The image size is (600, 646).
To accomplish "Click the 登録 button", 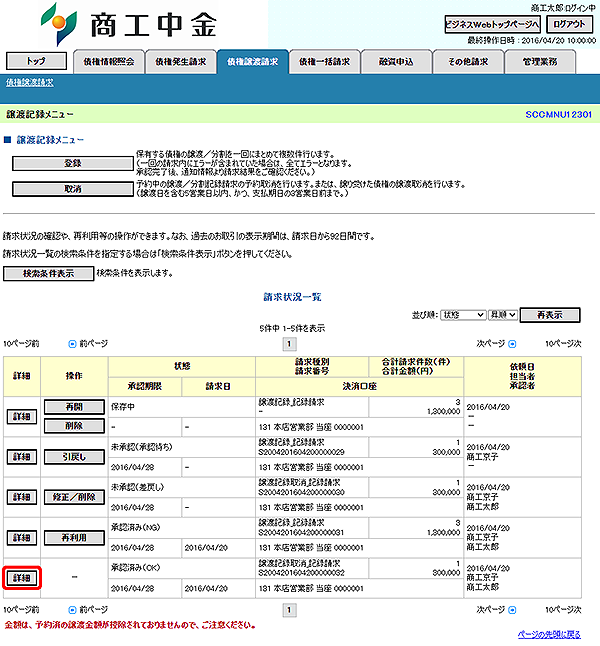I will 73,164.
